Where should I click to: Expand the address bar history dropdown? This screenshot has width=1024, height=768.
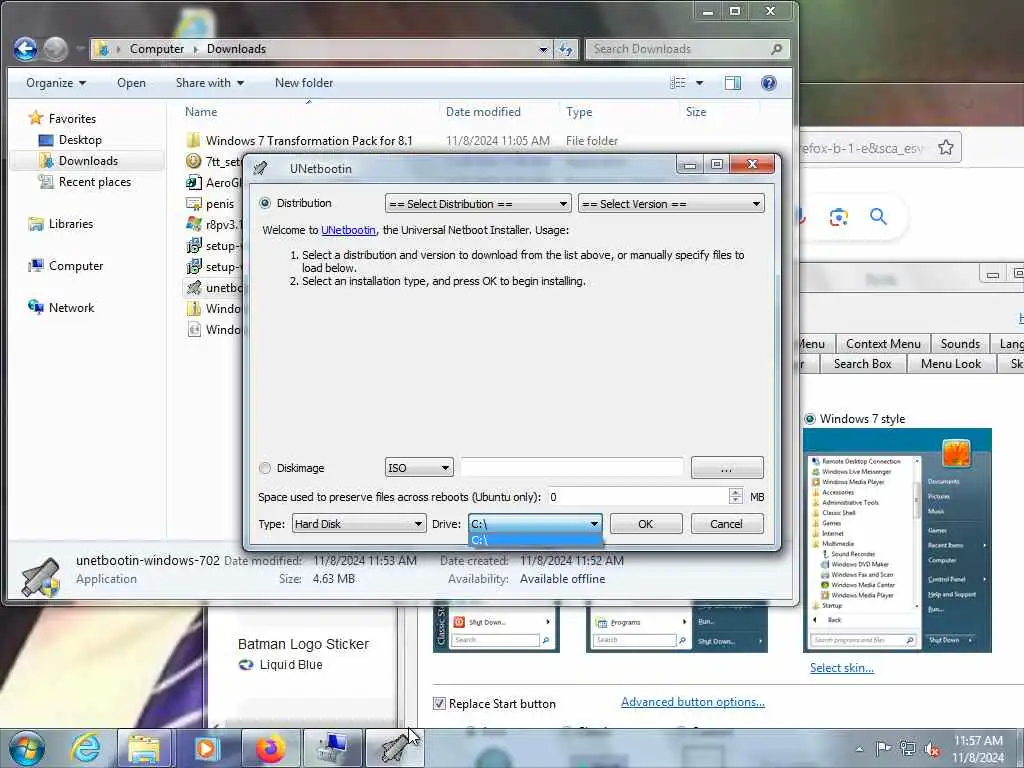point(543,49)
